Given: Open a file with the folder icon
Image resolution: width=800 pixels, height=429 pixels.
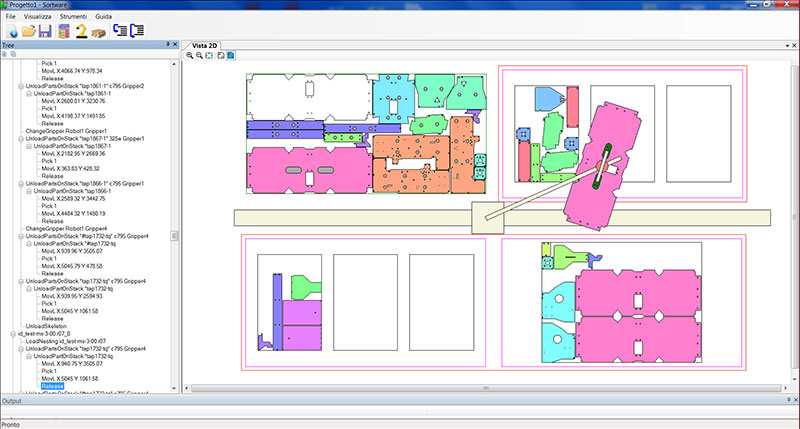Looking at the screenshot, I should pyautogui.click(x=29, y=32).
